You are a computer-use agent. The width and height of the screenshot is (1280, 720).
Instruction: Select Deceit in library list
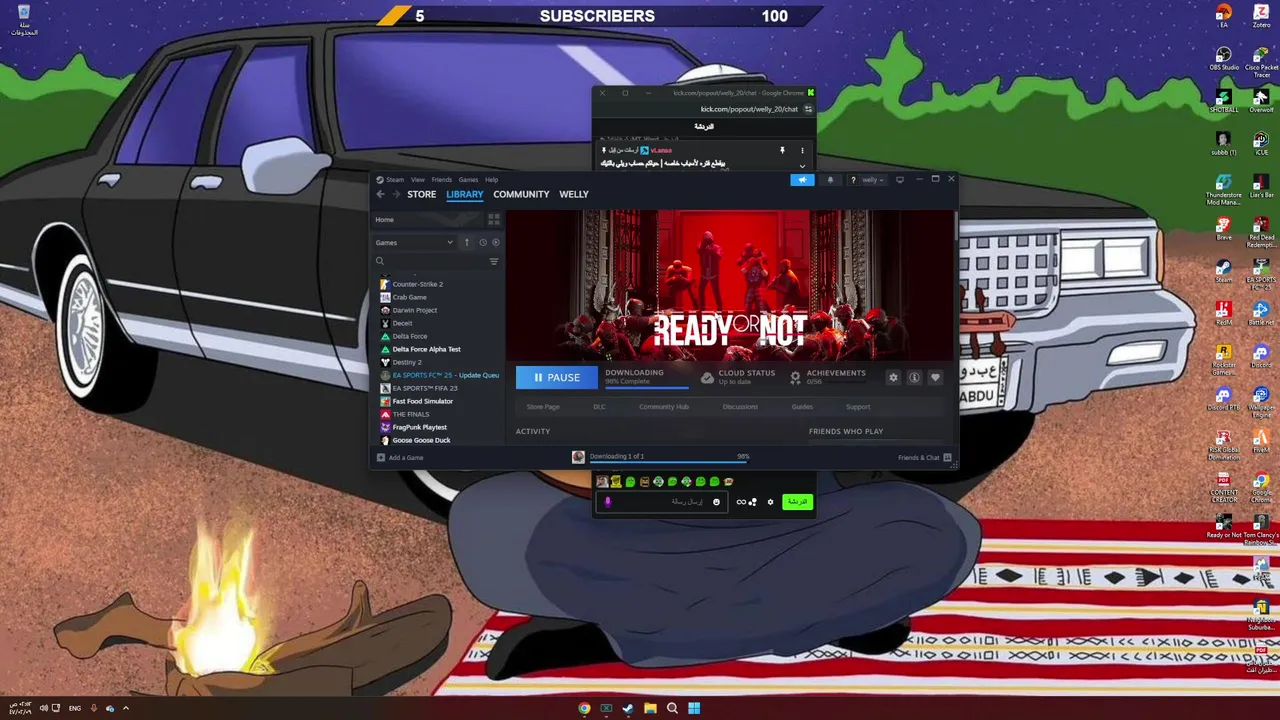coord(402,323)
